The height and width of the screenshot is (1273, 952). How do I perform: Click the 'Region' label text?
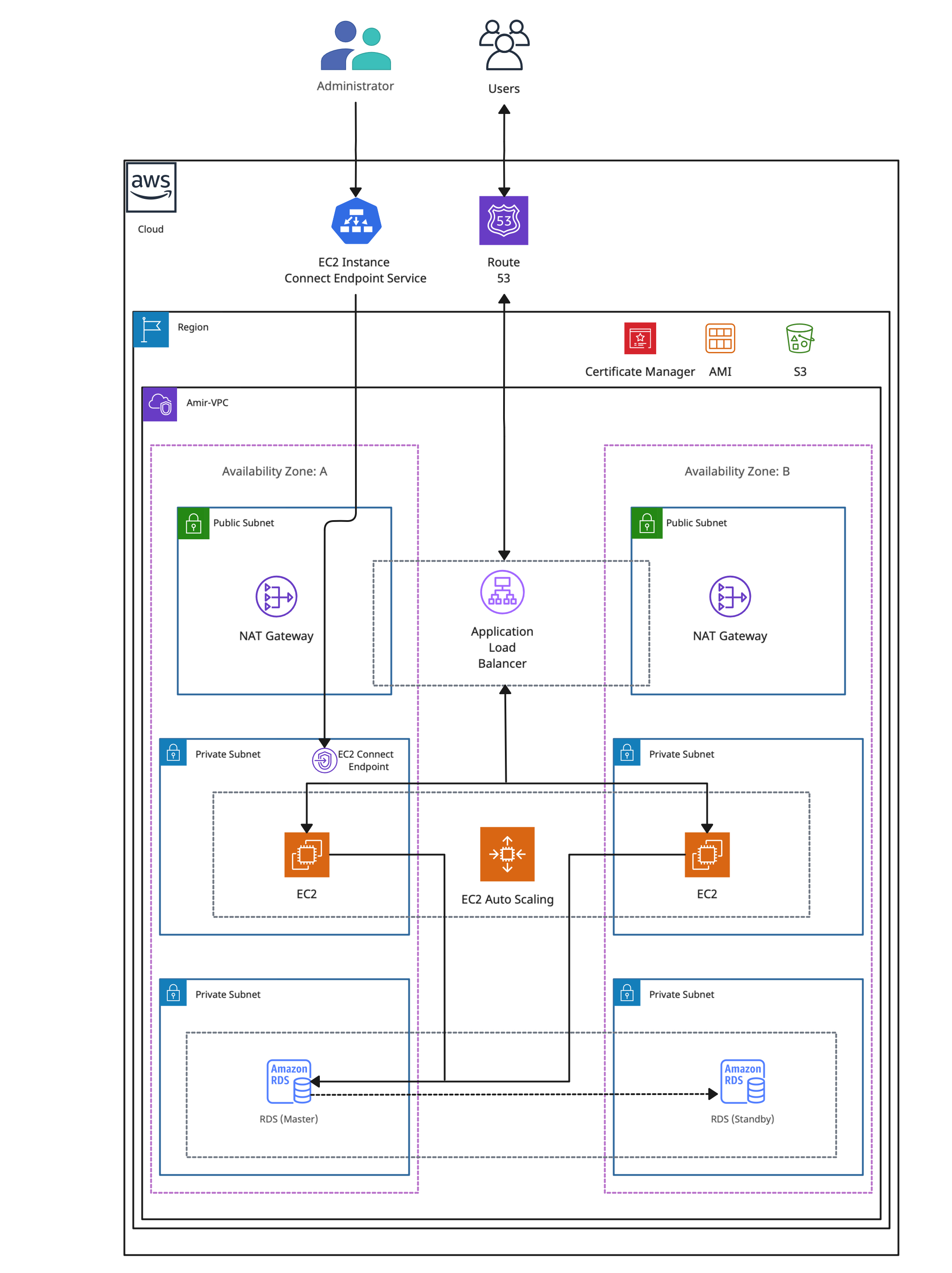coord(193,327)
